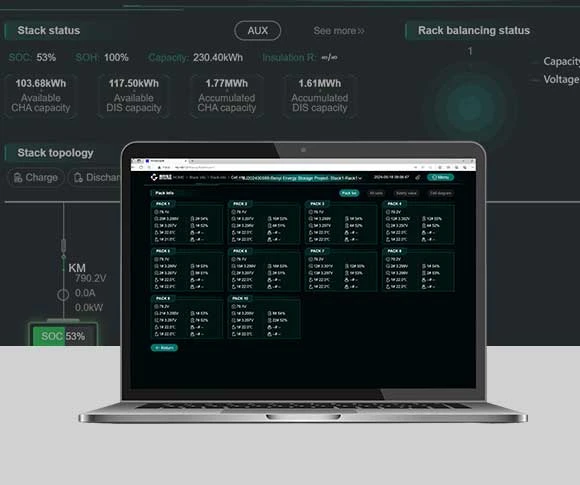Screen dimensions: 580x485
Task: Switch to the Pack list tab
Action: [349, 193]
